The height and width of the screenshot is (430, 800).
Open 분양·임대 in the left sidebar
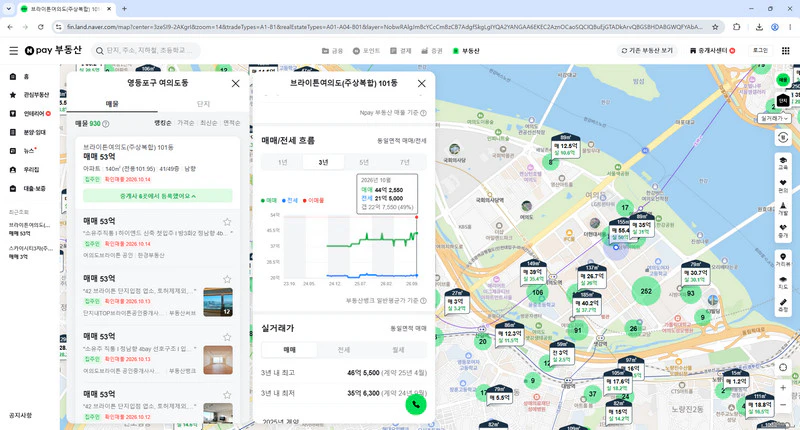pos(28,132)
